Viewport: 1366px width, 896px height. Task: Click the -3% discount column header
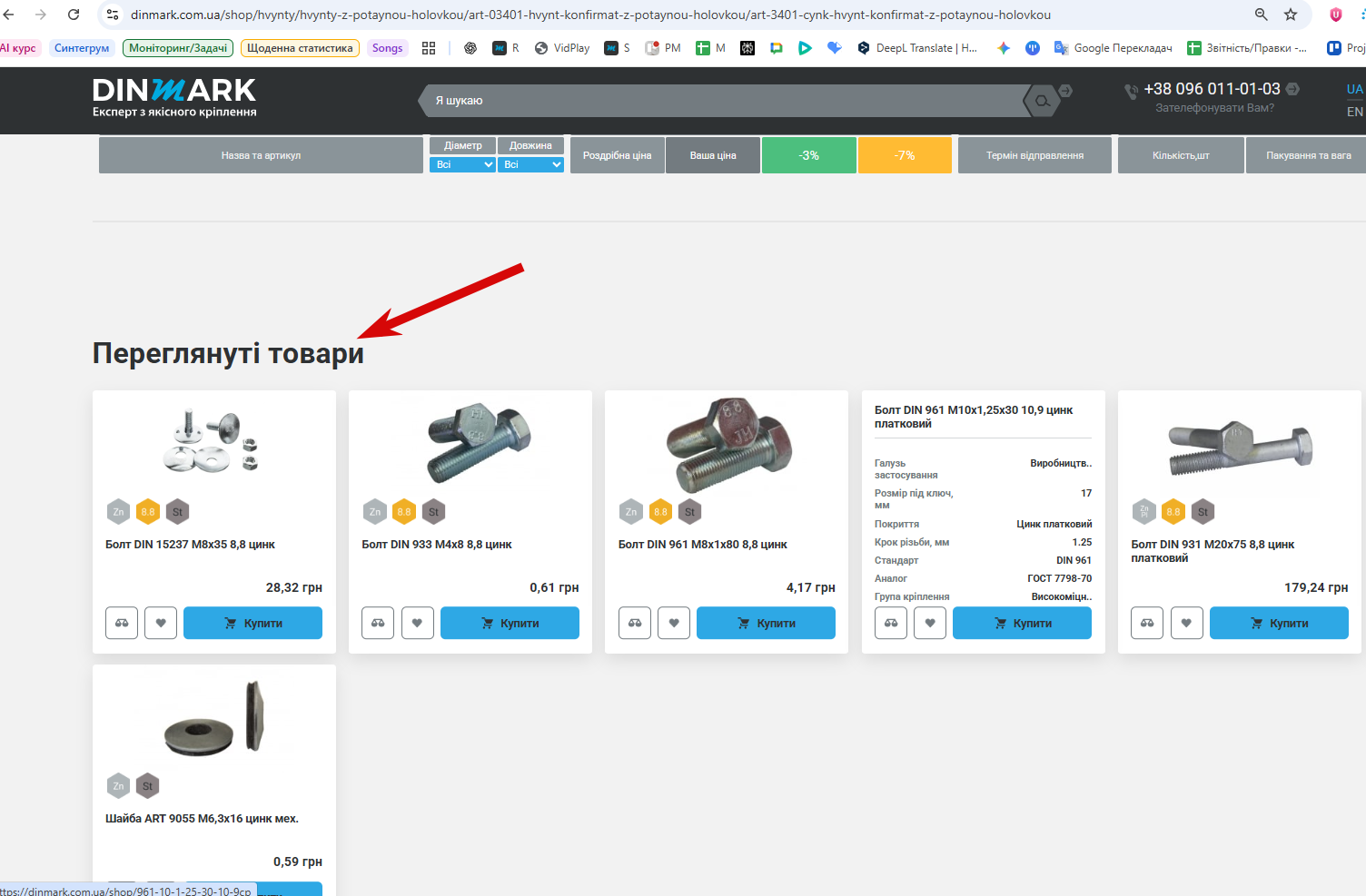point(809,155)
